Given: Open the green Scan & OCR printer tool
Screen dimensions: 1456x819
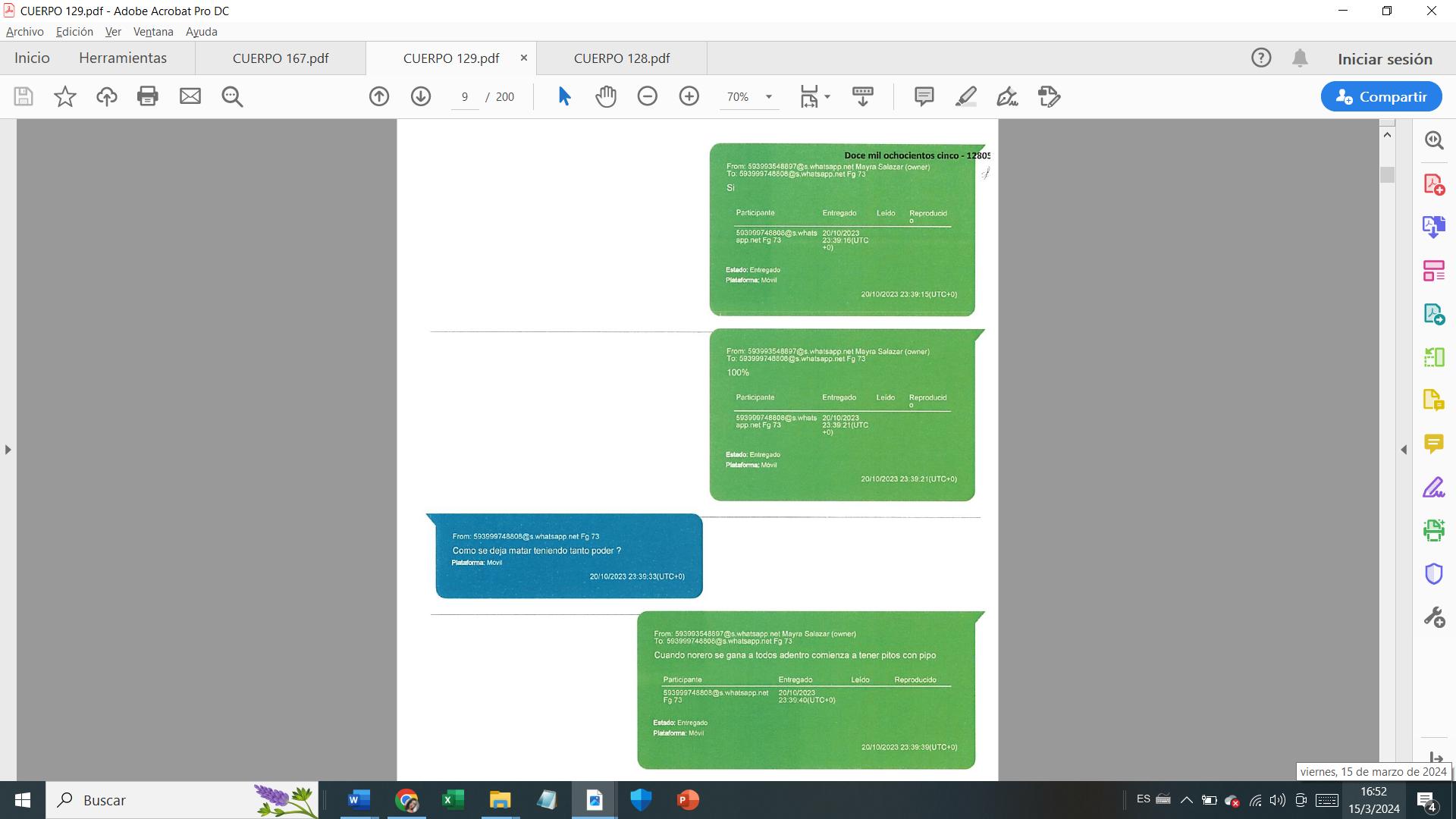Looking at the screenshot, I should pos(1434,530).
